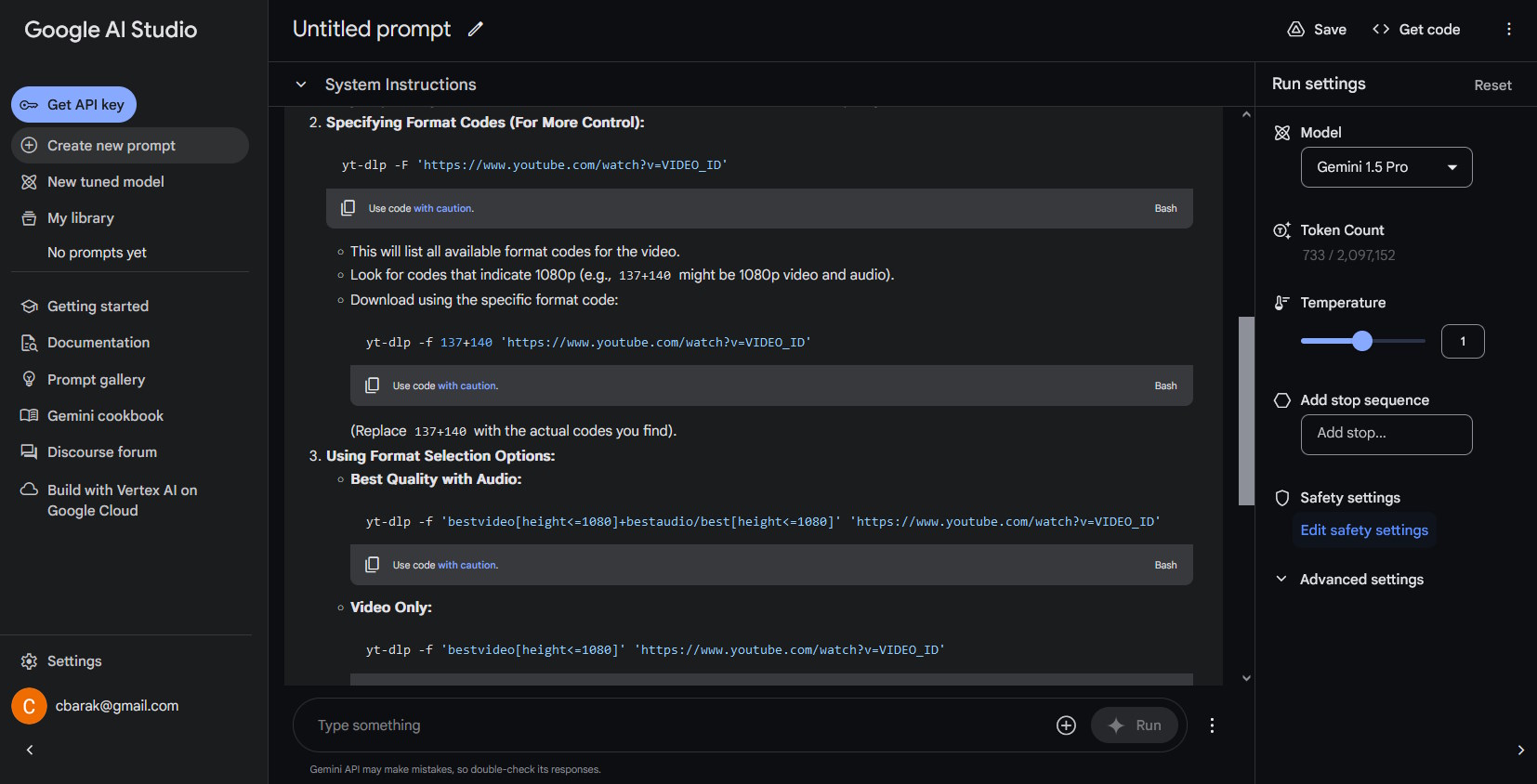Open the 'with caution' link under the 137+140 code block

coord(467,385)
